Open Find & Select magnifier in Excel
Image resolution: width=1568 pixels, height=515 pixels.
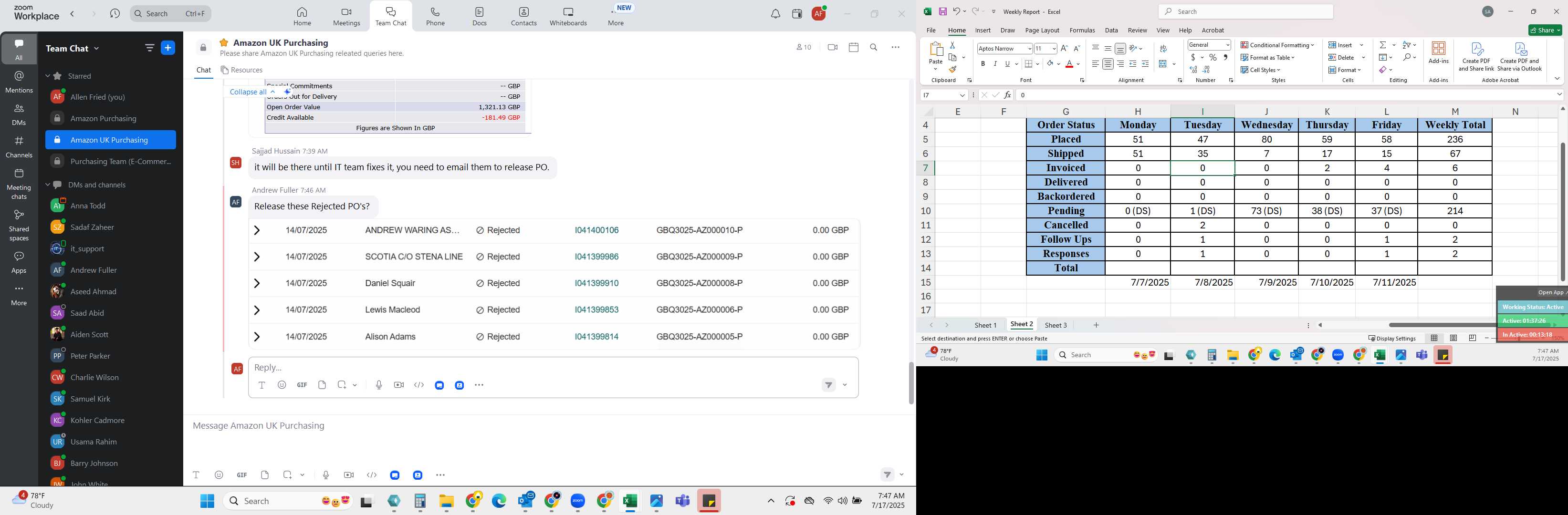(x=1407, y=57)
